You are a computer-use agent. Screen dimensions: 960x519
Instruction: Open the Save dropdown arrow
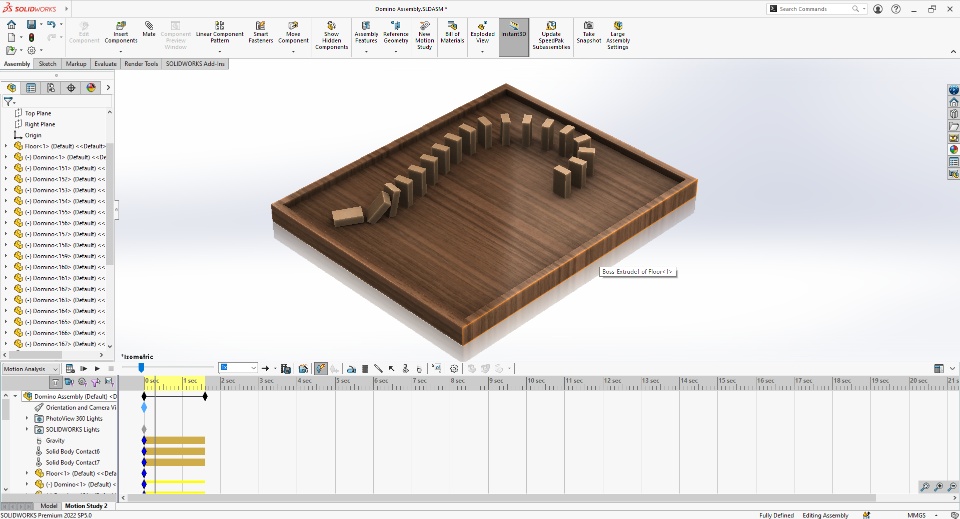[41, 24]
